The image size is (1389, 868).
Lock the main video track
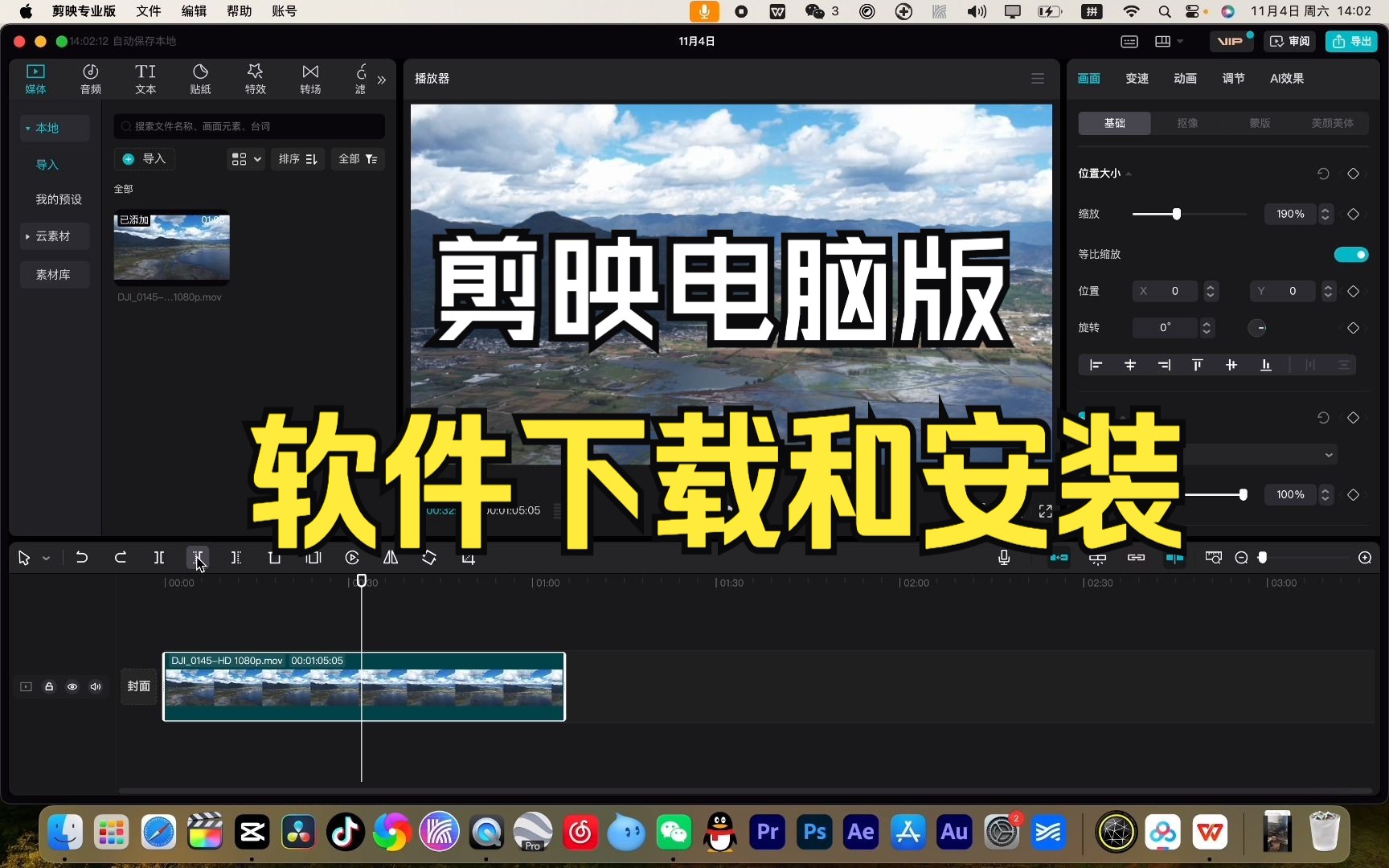pyautogui.click(x=49, y=686)
